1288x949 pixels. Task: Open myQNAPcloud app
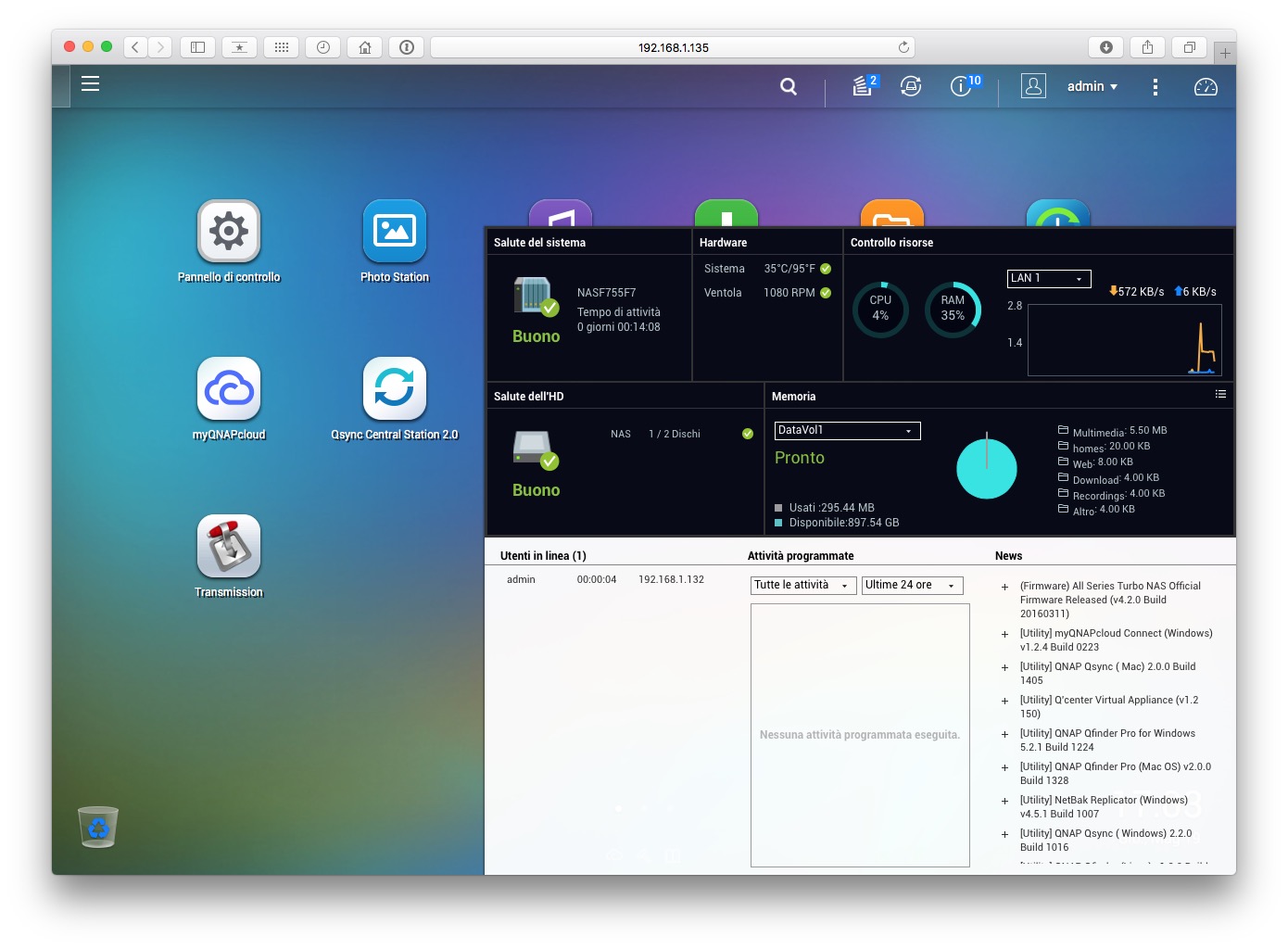(x=229, y=388)
